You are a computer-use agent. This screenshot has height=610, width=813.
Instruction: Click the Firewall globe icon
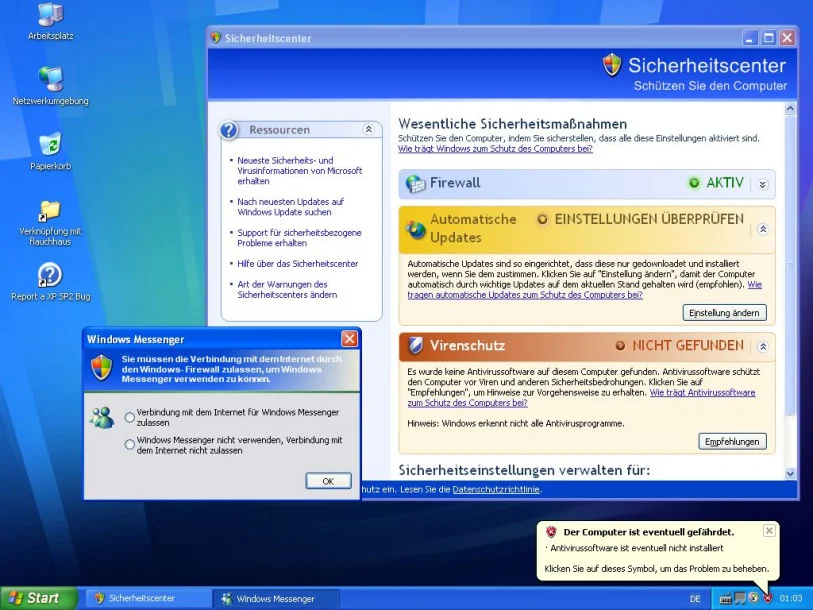click(x=415, y=184)
